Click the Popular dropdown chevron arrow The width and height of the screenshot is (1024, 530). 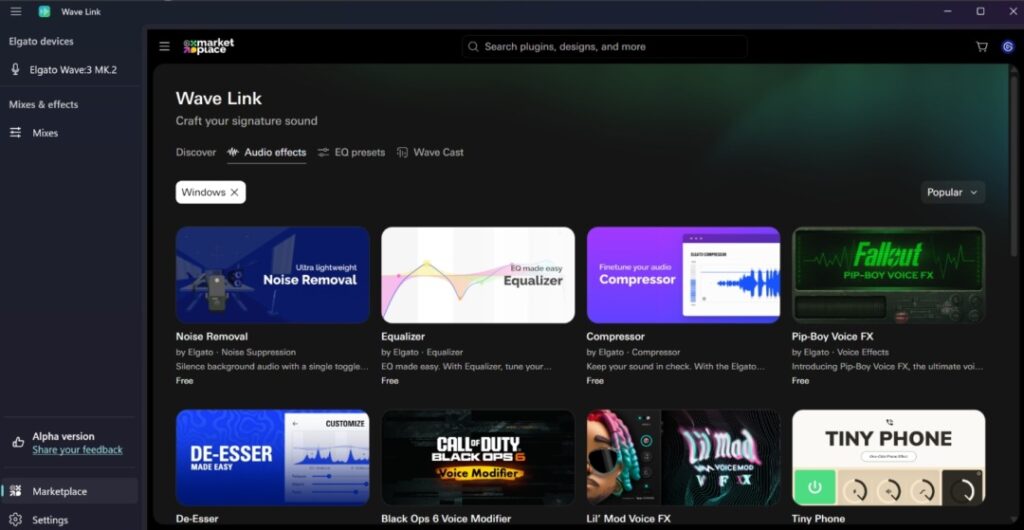tap(974, 193)
